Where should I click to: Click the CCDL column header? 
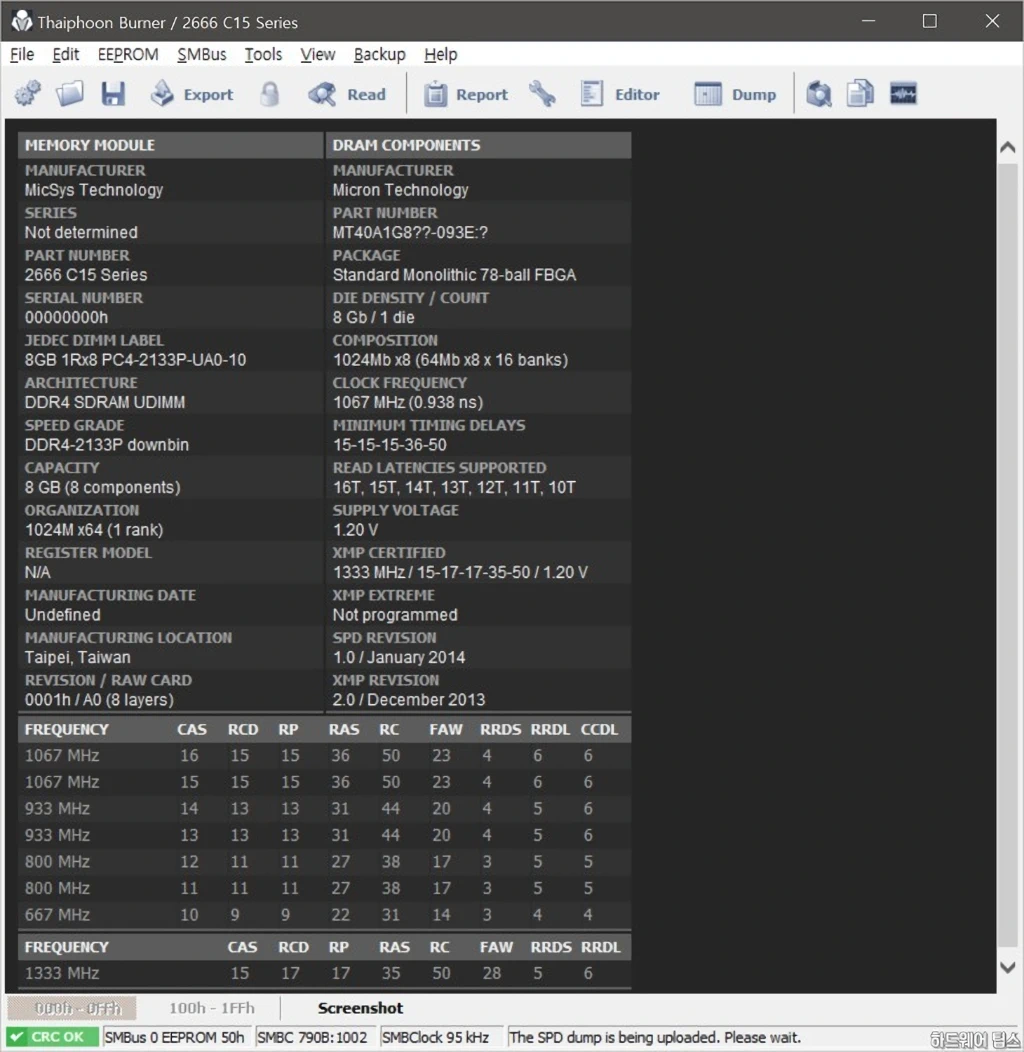pos(599,729)
